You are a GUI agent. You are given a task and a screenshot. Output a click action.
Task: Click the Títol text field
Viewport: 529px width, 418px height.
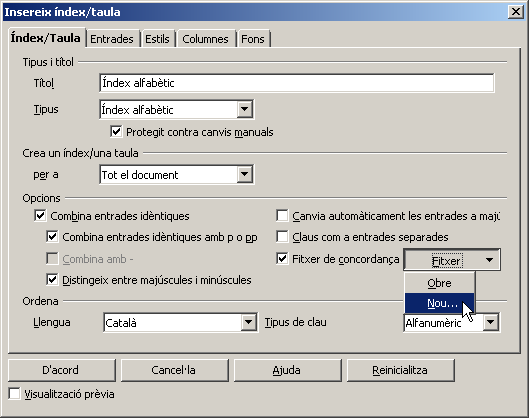pyautogui.click(x=297, y=83)
